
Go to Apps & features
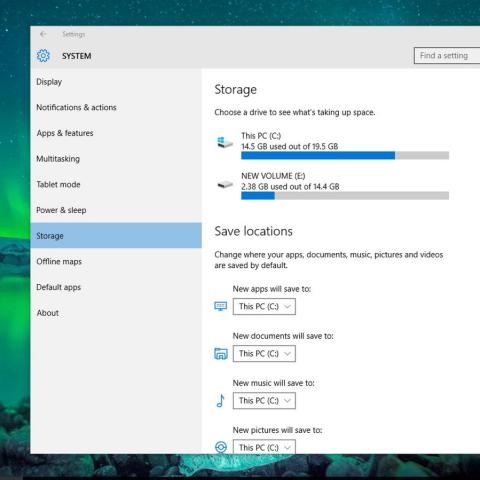116,133
